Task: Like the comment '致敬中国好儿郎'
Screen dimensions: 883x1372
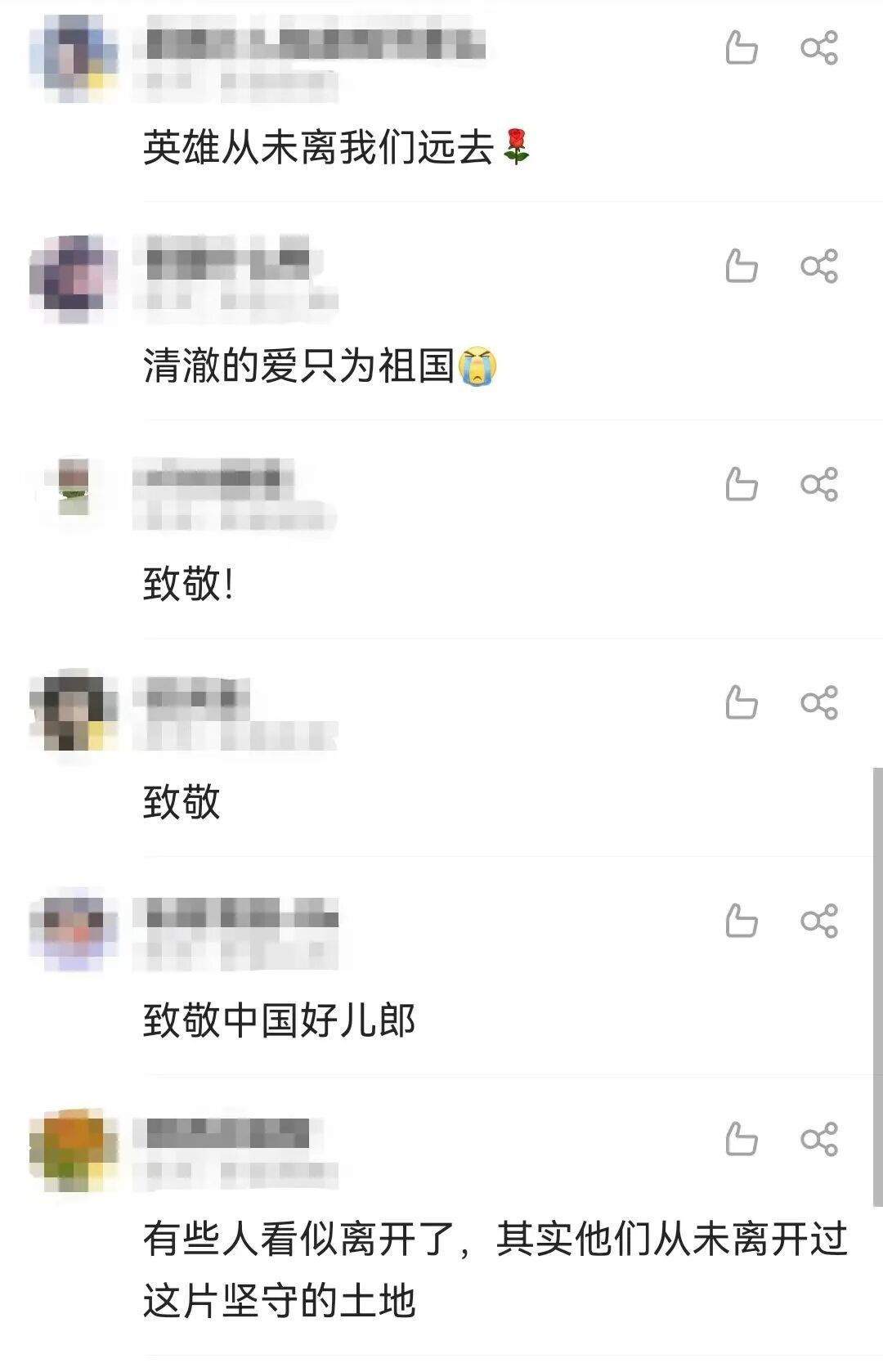Action: pyautogui.click(x=742, y=921)
